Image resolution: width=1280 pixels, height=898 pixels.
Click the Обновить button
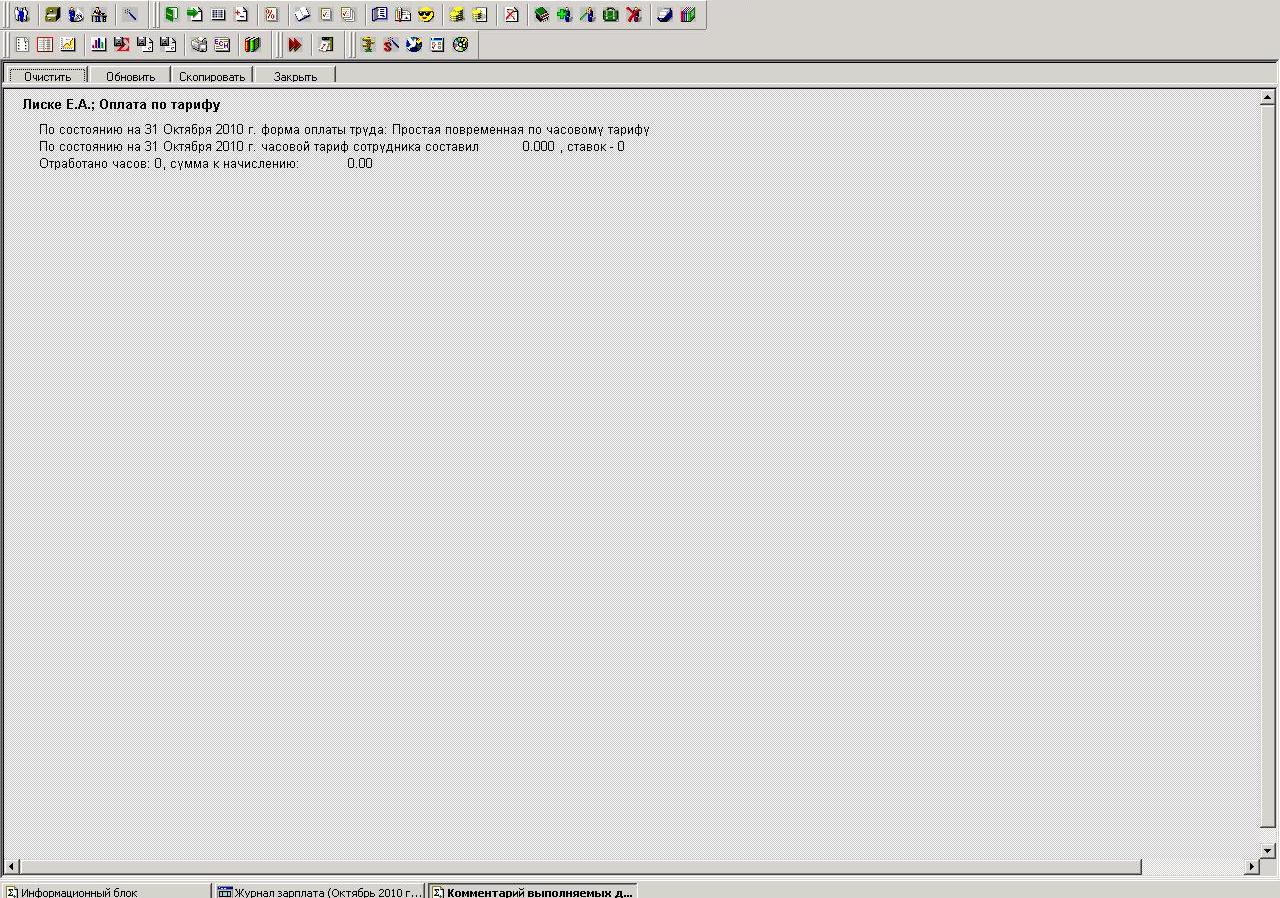130,76
